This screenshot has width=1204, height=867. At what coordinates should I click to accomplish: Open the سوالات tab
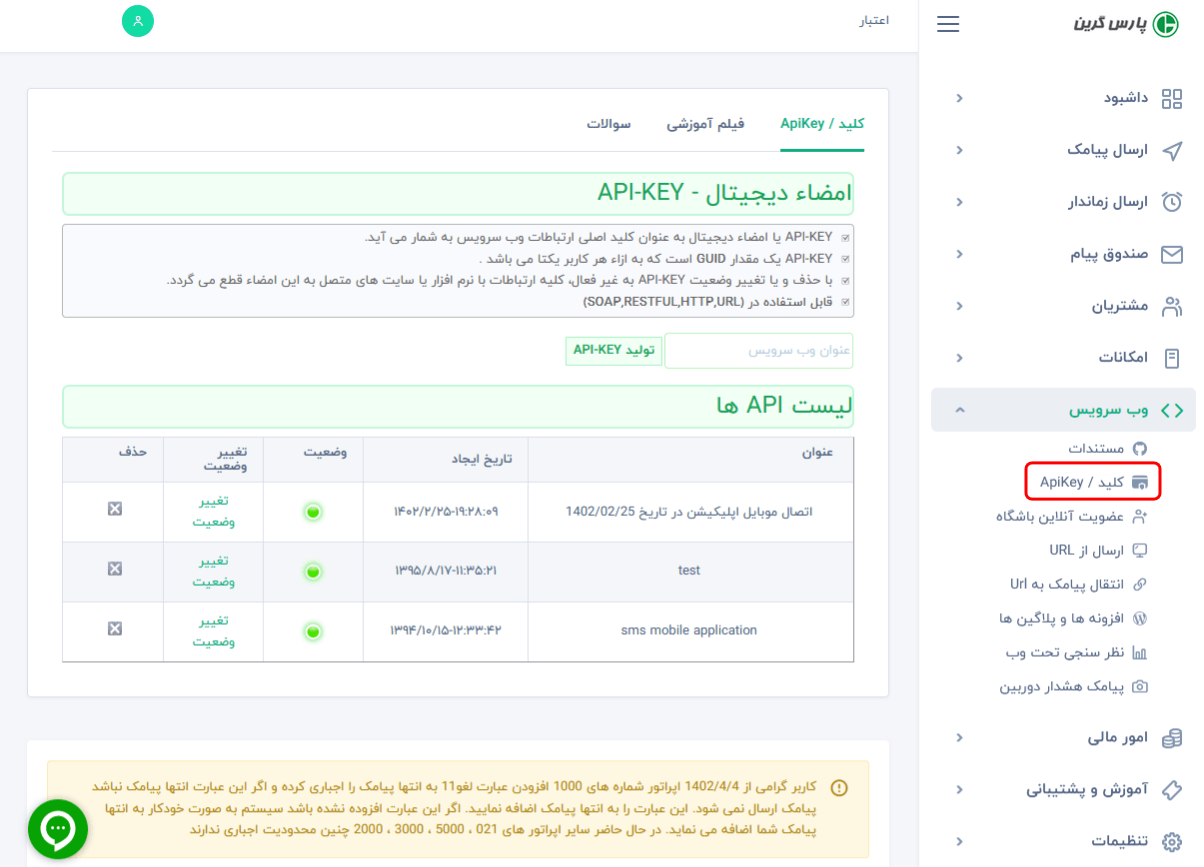610,126
